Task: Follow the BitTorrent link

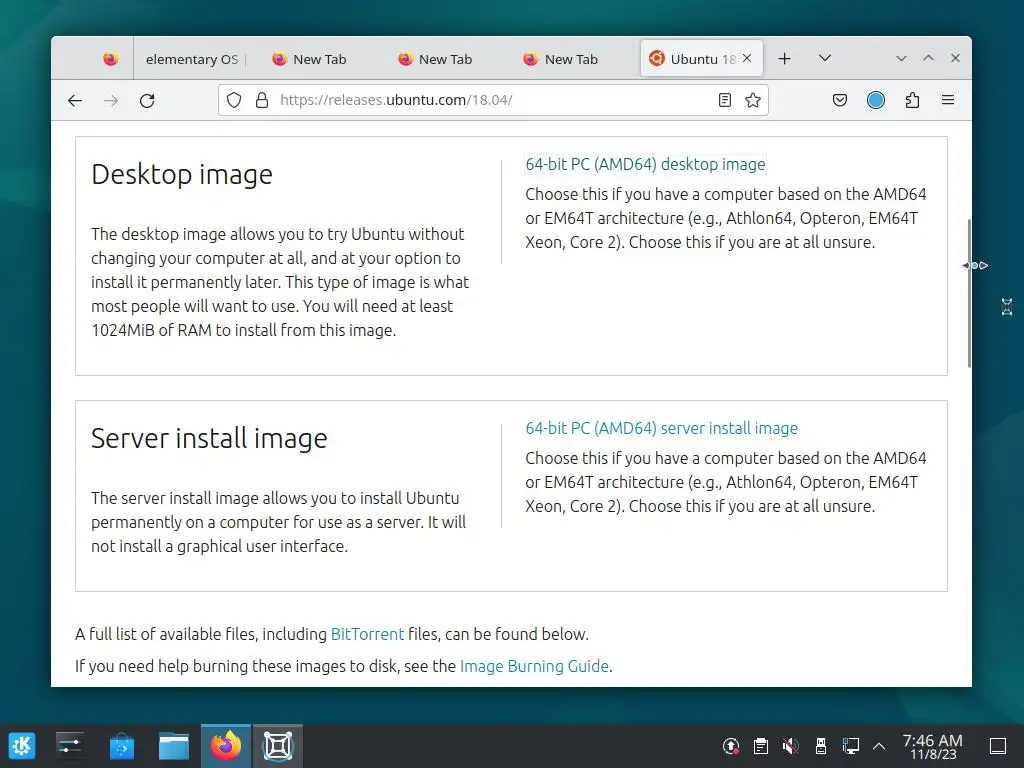Action: click(x=367, y=634)
